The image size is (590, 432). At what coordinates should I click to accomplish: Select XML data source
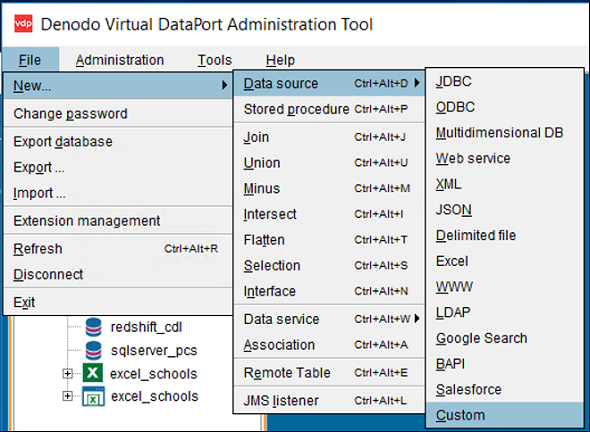point(505,184)
